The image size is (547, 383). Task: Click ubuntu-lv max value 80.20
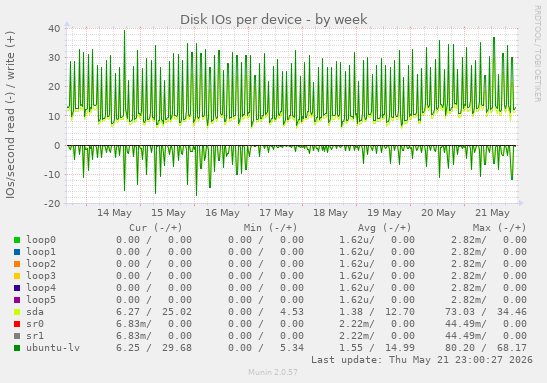[x=460, y=348]
